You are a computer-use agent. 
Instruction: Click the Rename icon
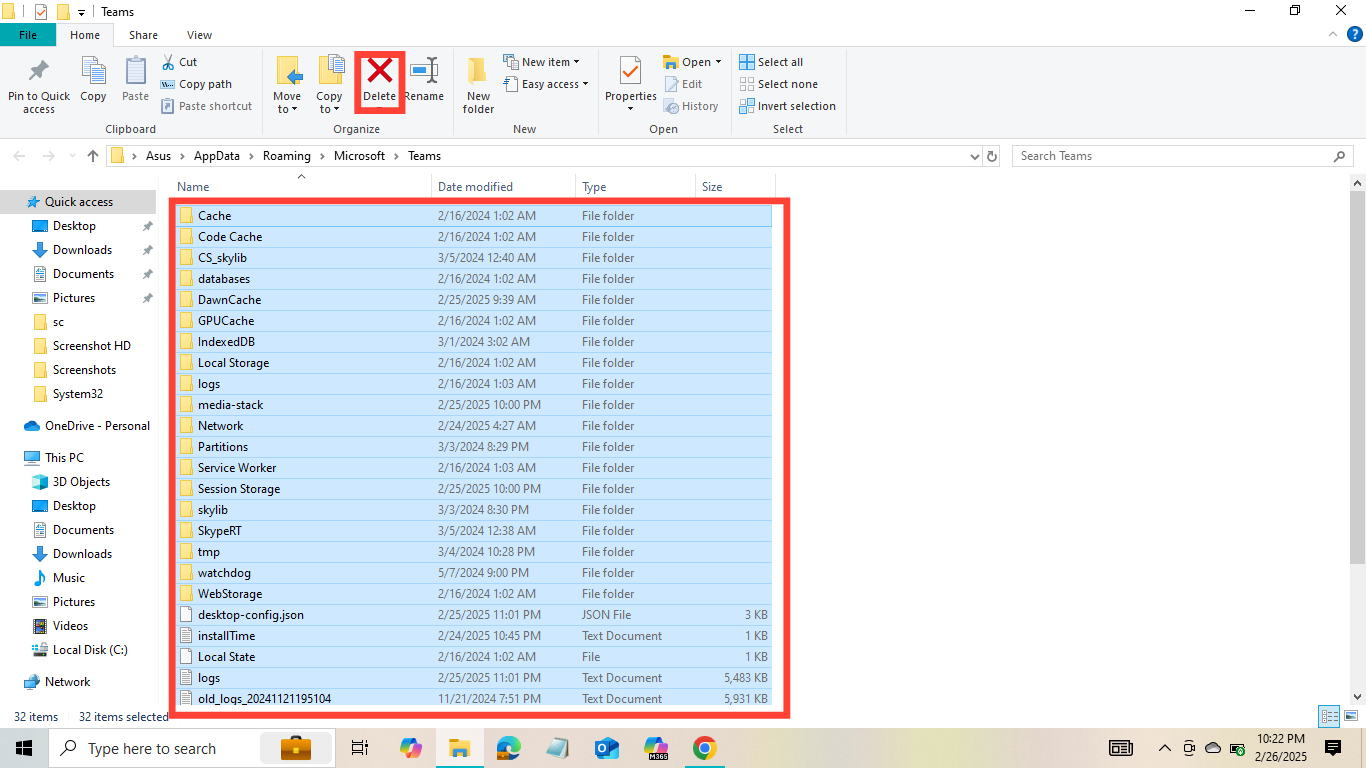tap(424, 82)
